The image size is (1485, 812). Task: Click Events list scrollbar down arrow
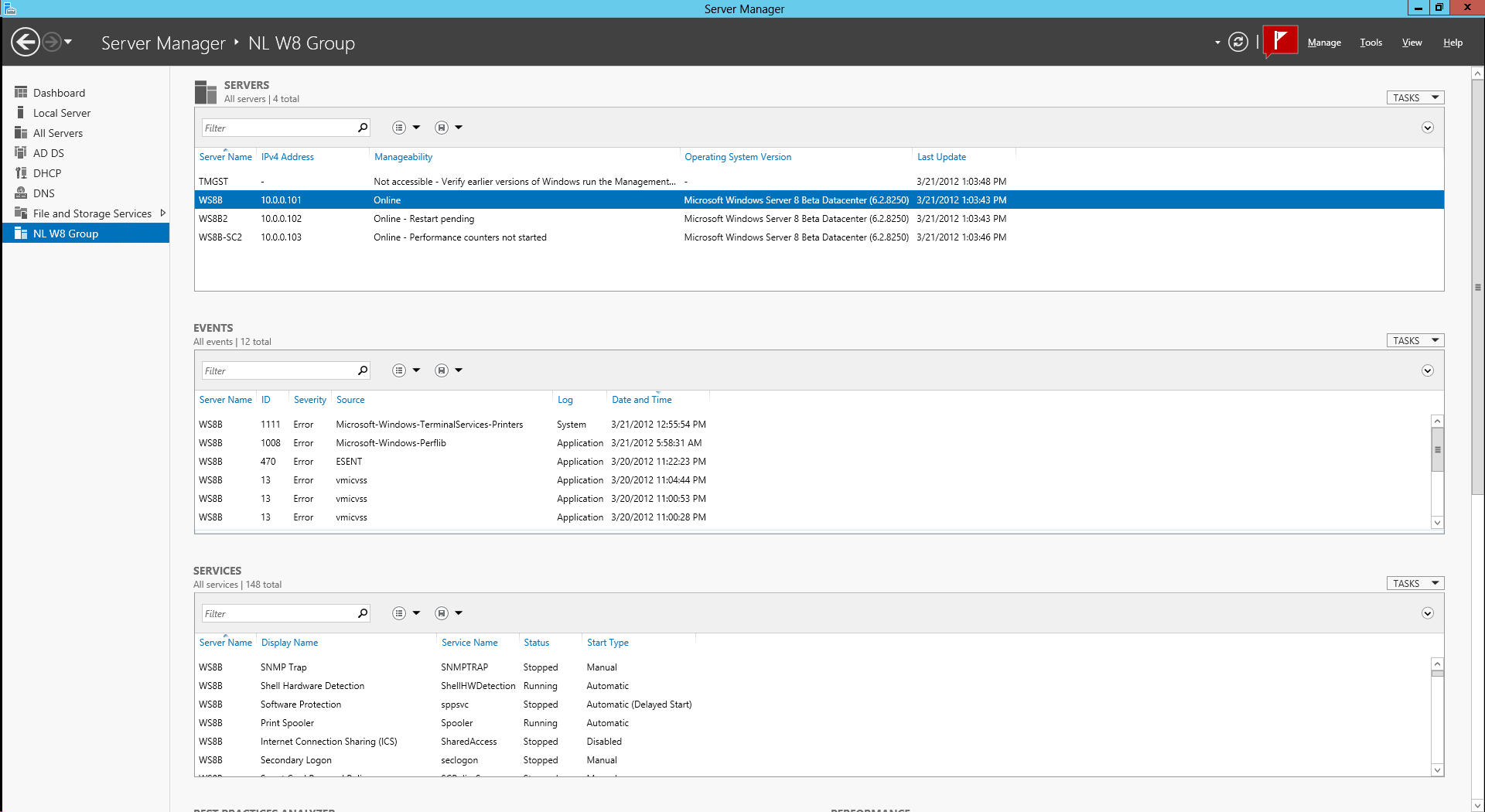tap(1437, 523)
